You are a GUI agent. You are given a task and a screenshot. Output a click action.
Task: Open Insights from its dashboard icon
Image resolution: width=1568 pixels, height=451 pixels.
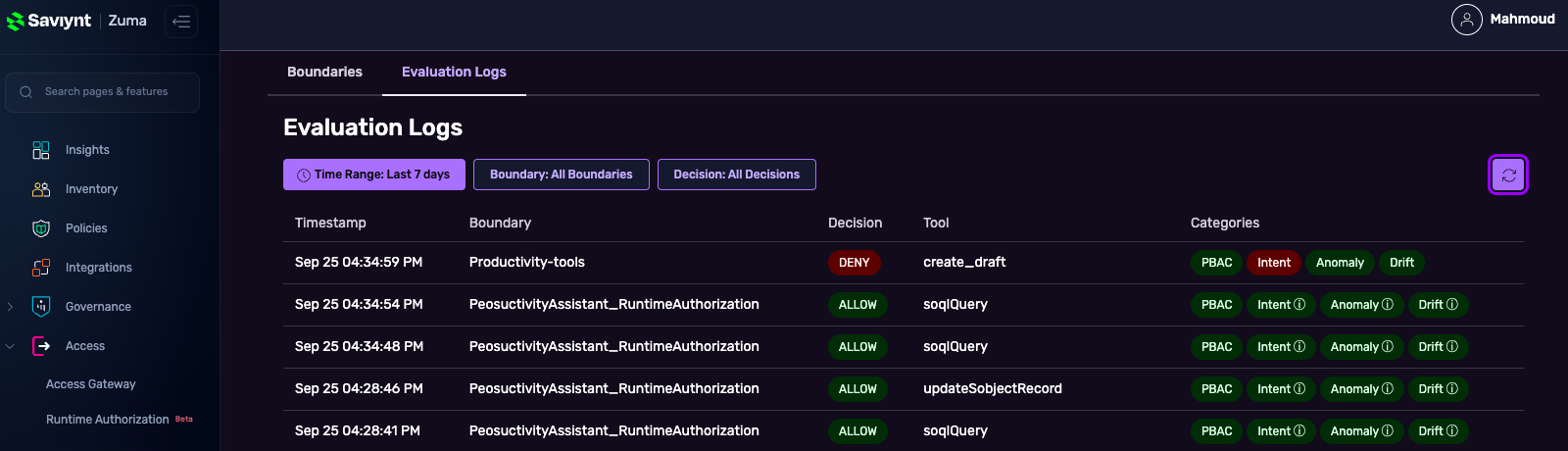click(41, 150)
